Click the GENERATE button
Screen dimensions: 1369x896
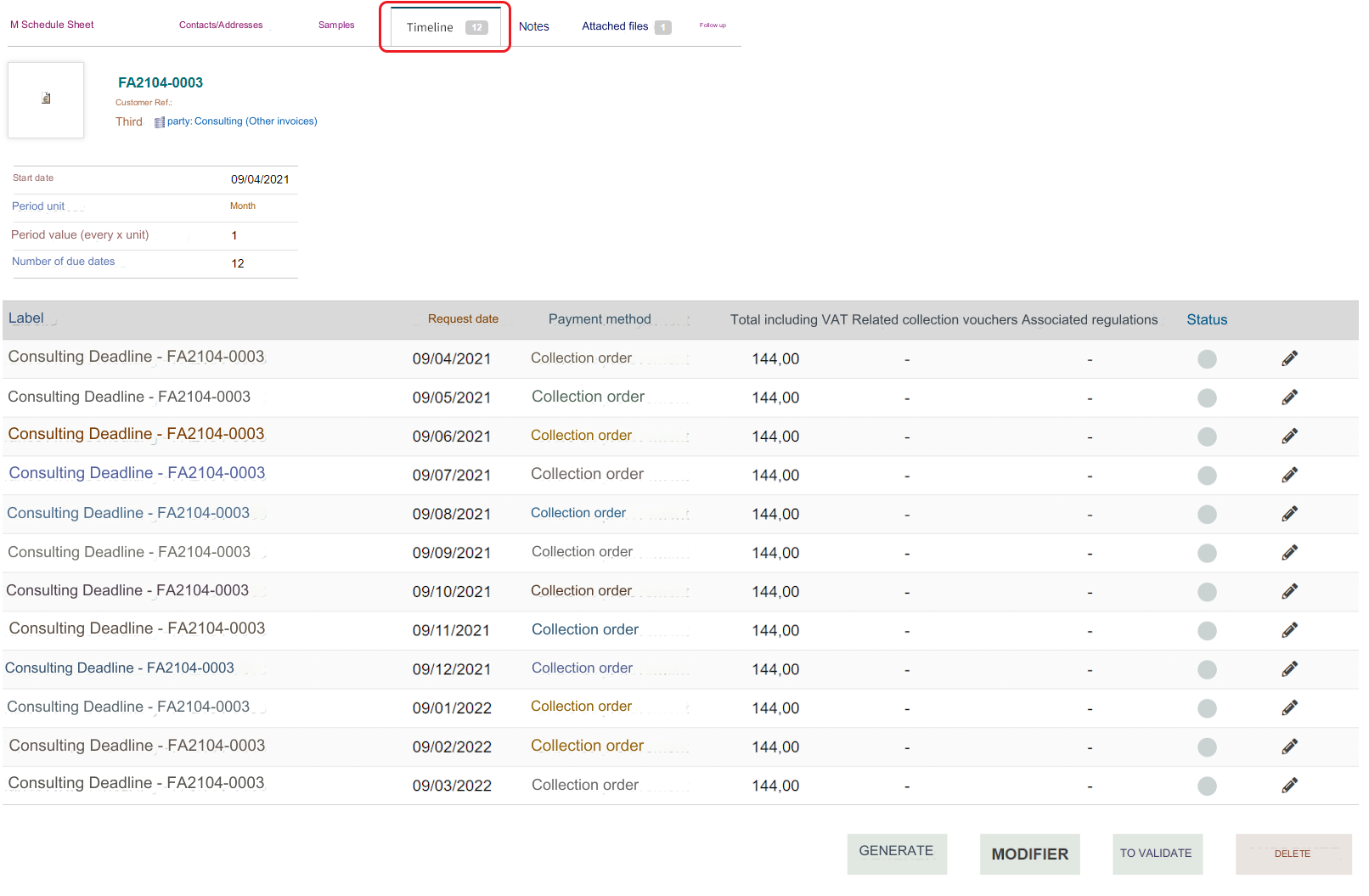(x=897, y=854)
